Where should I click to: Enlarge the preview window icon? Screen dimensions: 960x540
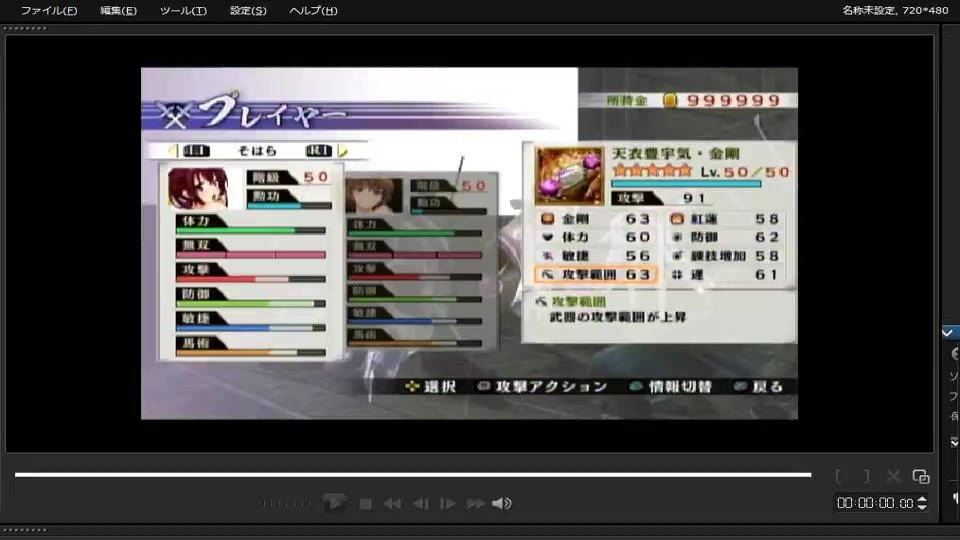coord(921,476)
